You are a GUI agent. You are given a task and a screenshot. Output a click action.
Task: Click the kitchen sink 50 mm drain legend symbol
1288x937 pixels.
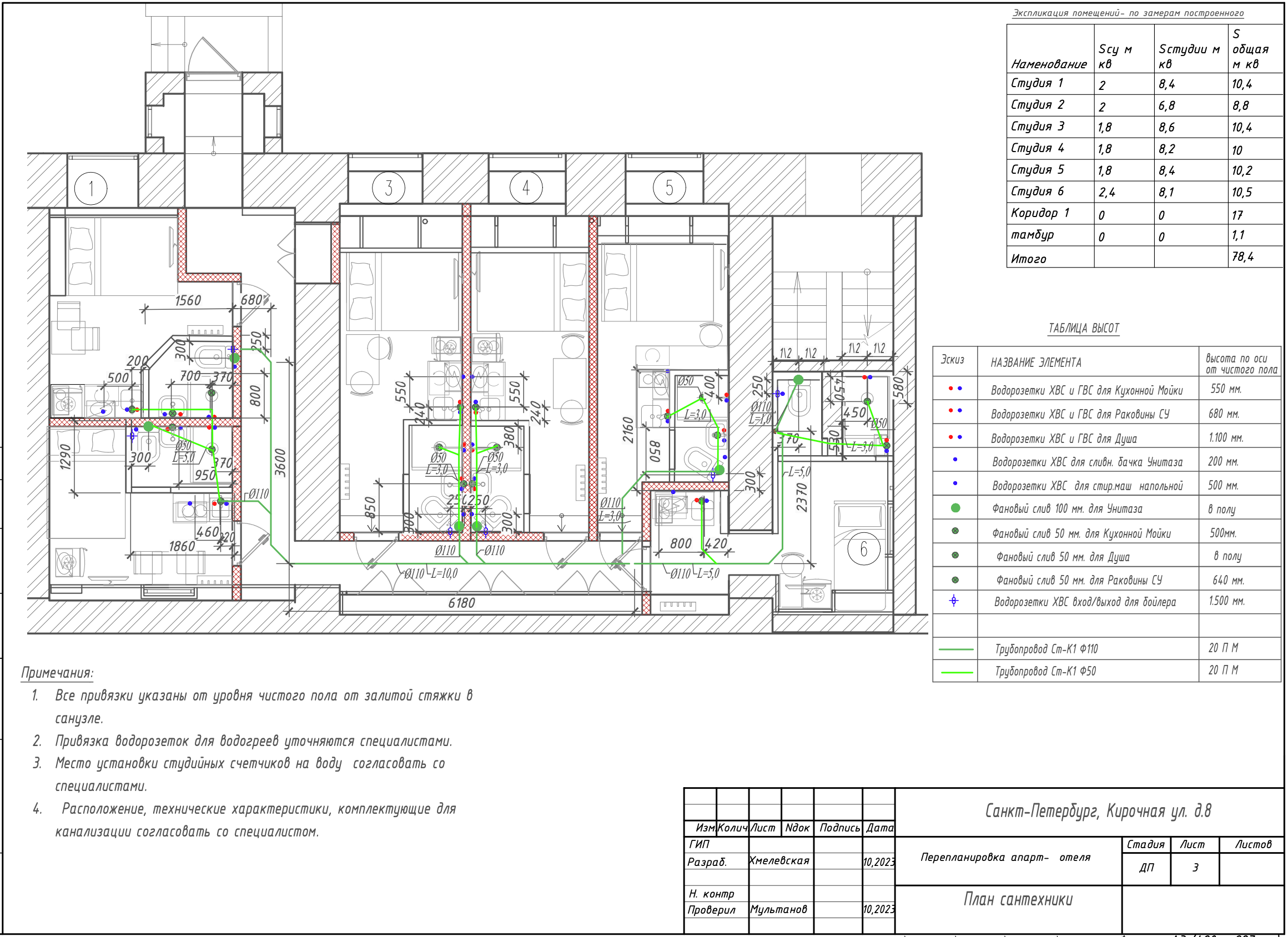[x=955, y=532]
